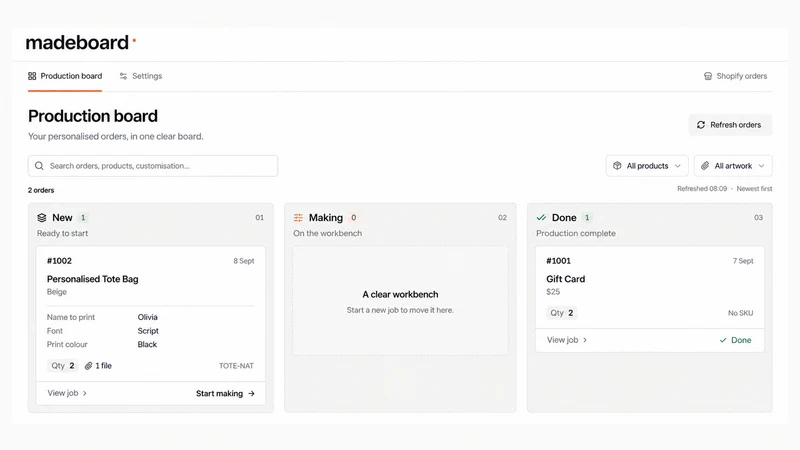Viewport: 800px width, 450px height.
Task: Click the Shopify orders store icon
Action: 708,76
